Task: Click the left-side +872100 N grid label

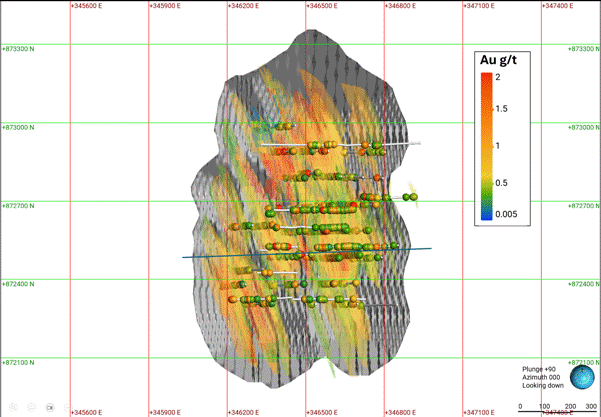Action: (x=18, y=362)
